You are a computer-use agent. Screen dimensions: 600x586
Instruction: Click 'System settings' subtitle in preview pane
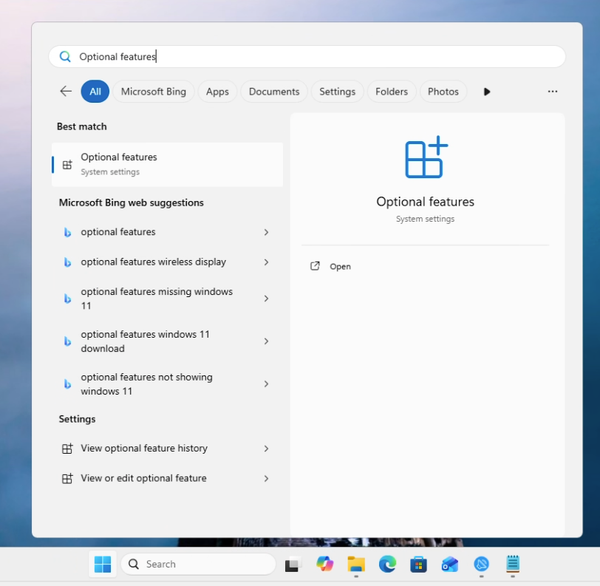pyautogui.click(x=425, y=219)
